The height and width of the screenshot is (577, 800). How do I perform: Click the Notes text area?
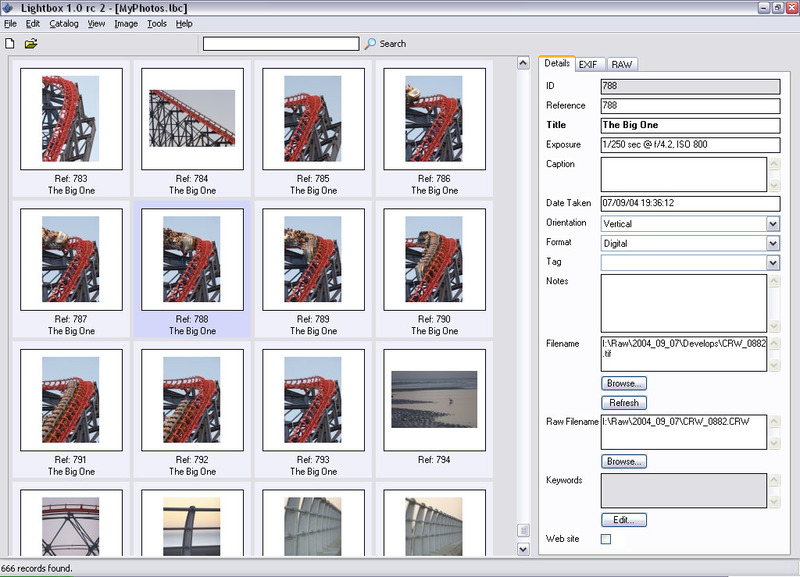pyautogui.click(x=684, y=304)
